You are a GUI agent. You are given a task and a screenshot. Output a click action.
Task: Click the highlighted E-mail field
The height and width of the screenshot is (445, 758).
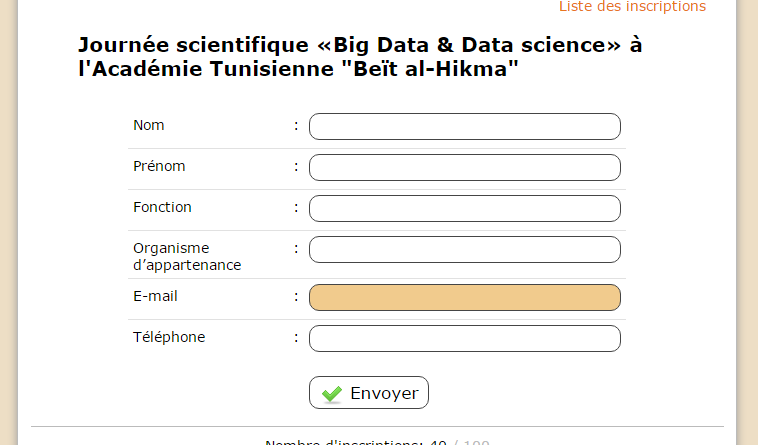pyautogui.click(x=465, y=298)
